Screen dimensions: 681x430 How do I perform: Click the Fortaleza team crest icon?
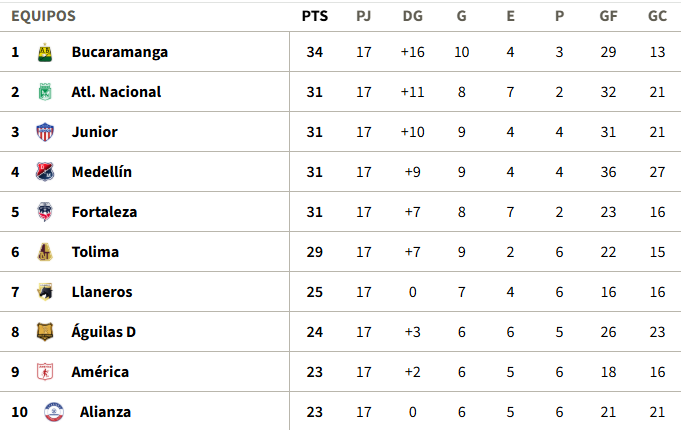point(44,212)
